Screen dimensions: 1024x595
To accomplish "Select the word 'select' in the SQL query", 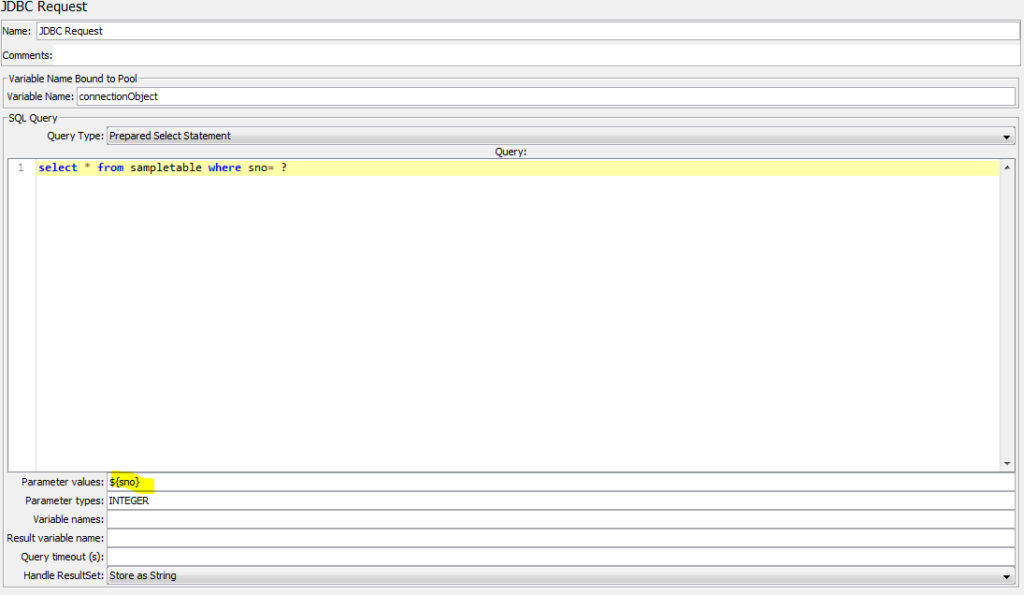I will click(58, 167).
